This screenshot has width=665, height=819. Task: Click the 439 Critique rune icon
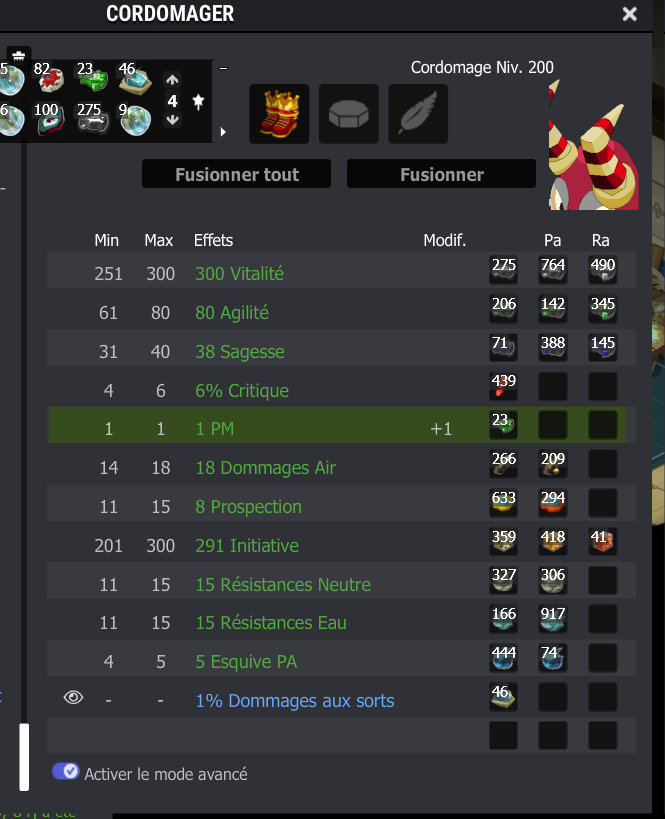tap(504, 387)
